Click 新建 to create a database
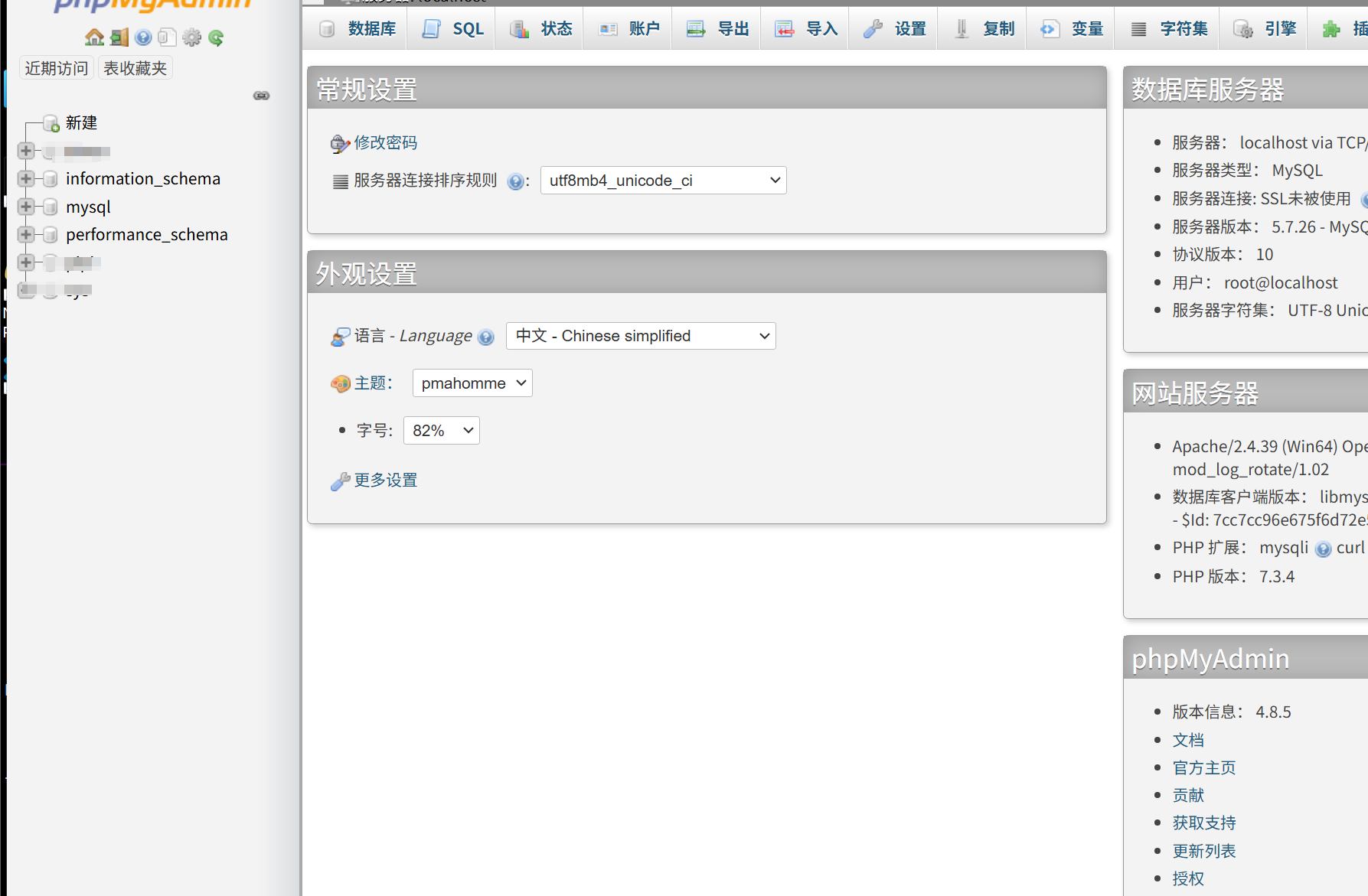This screenshot has height=896, width=1368. click(81, 123)
